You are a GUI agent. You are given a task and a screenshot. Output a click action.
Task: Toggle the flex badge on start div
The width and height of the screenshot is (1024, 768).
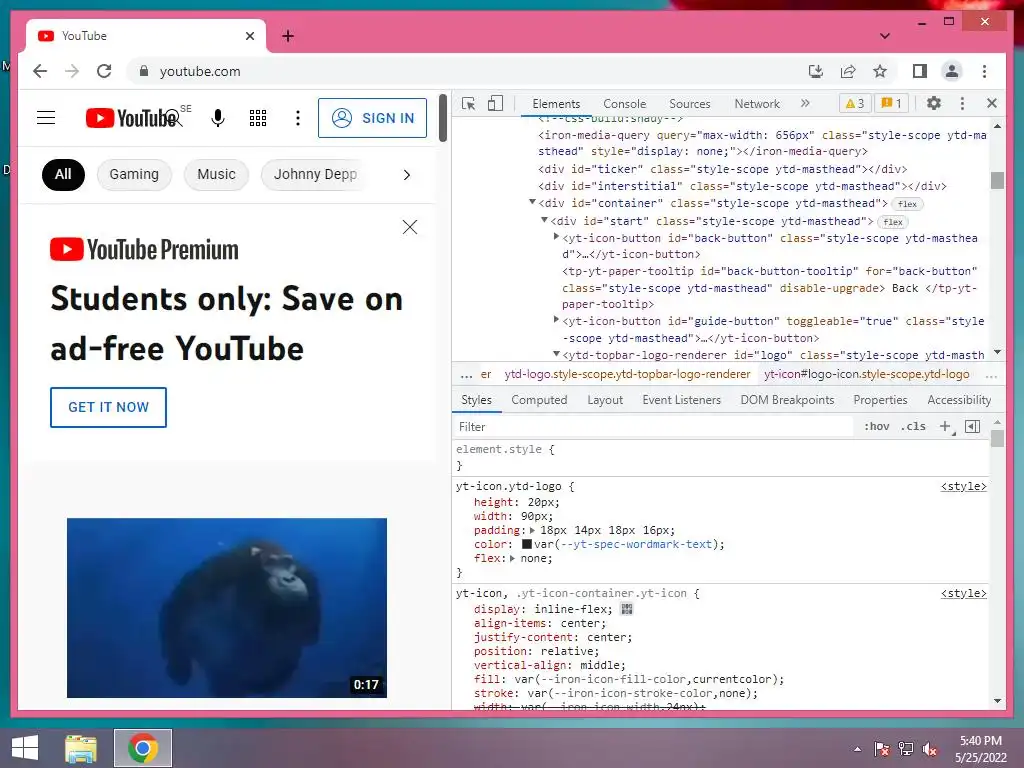pyautogui.click(x=893, y=222)
